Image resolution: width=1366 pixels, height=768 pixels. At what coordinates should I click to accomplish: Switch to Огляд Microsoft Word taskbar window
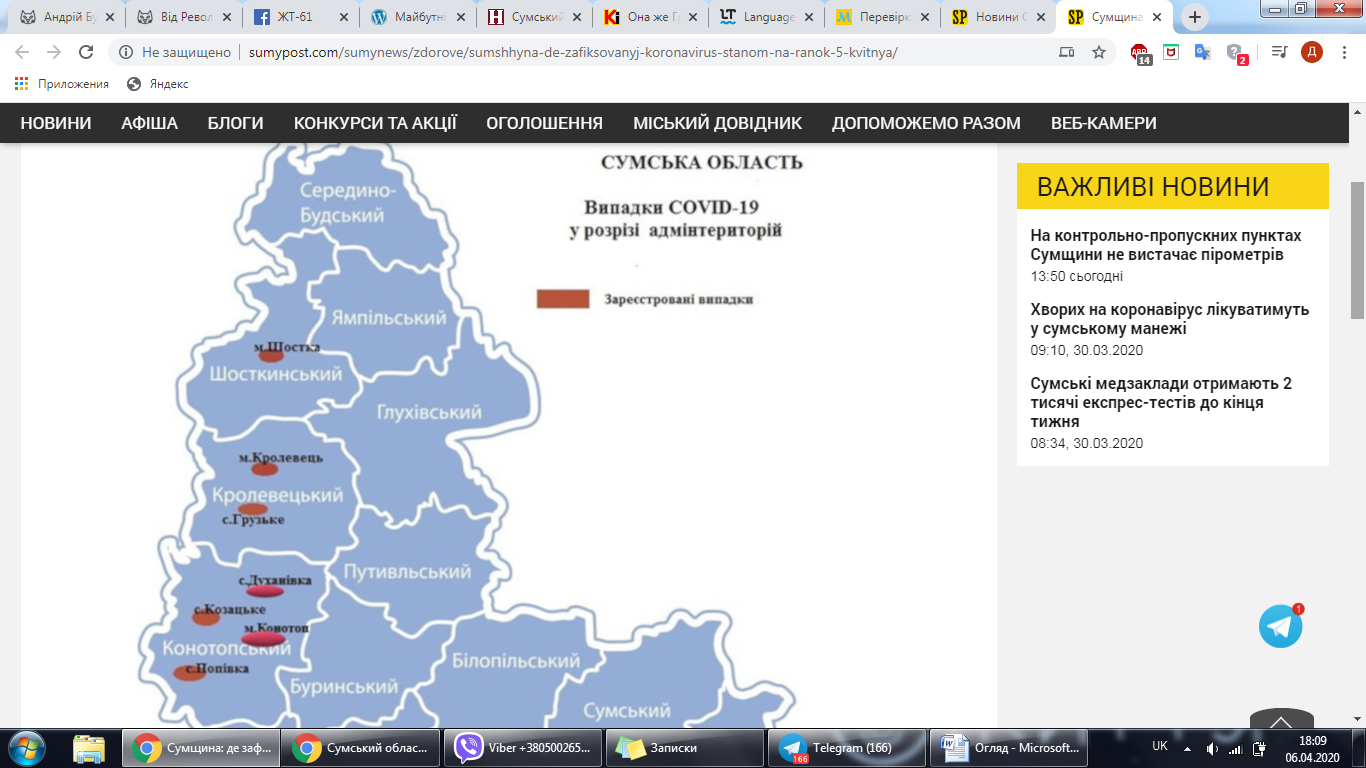[x=1007, y=747]
